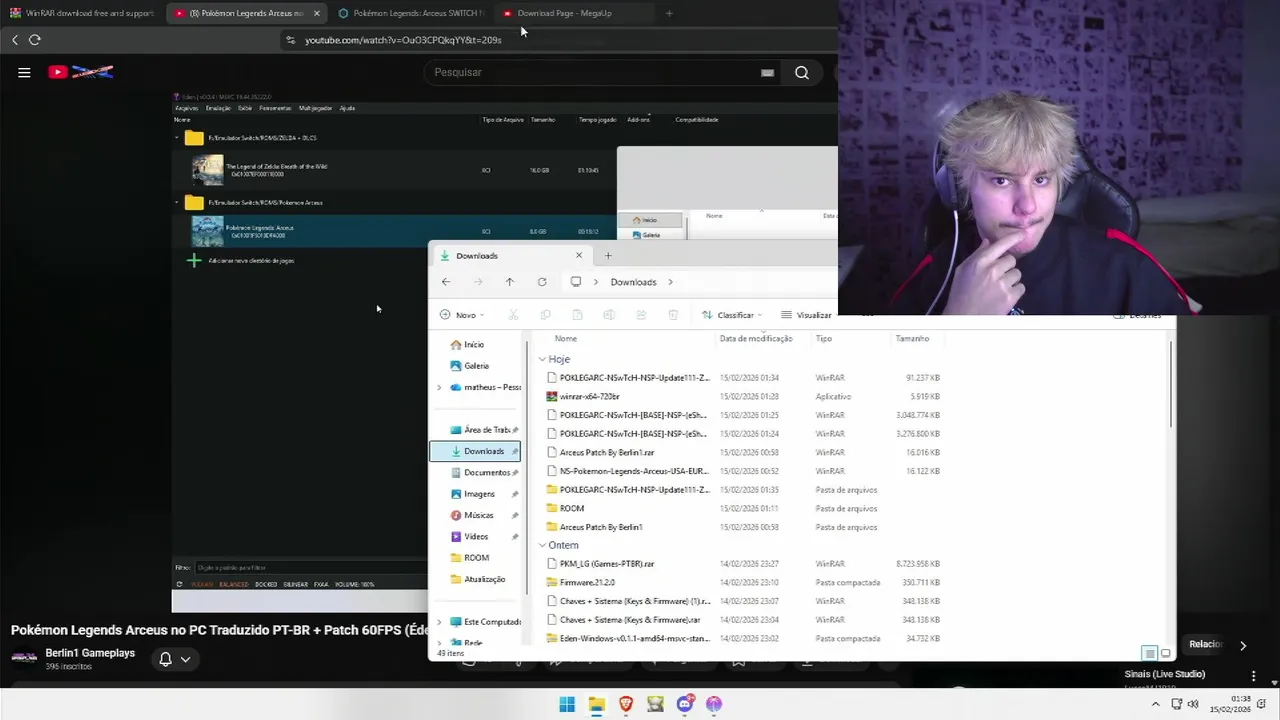Screen dimensions: 1280x720
Task: Navigate back in Downloads Explorer window
Action: 446,282
